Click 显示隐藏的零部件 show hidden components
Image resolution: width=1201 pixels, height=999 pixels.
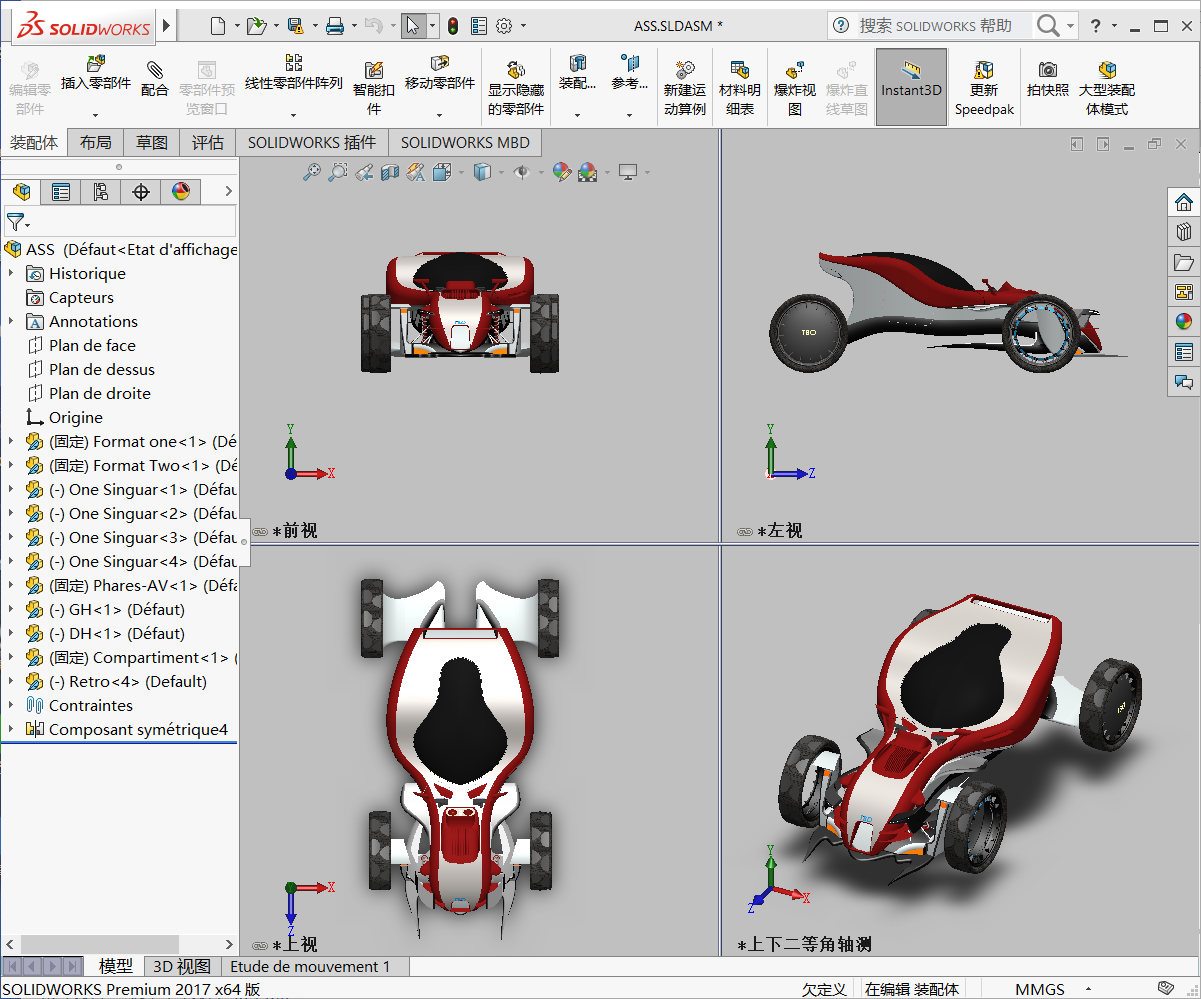tap(516, 88)
